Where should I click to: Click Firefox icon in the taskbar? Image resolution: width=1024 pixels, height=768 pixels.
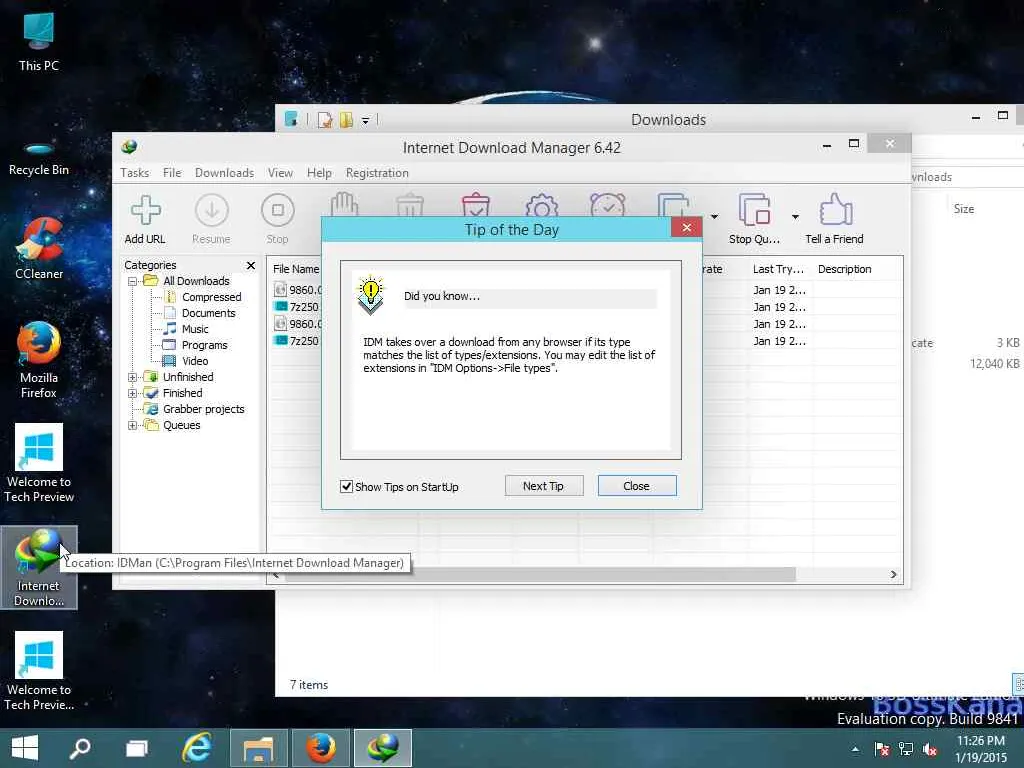point(321,748)
